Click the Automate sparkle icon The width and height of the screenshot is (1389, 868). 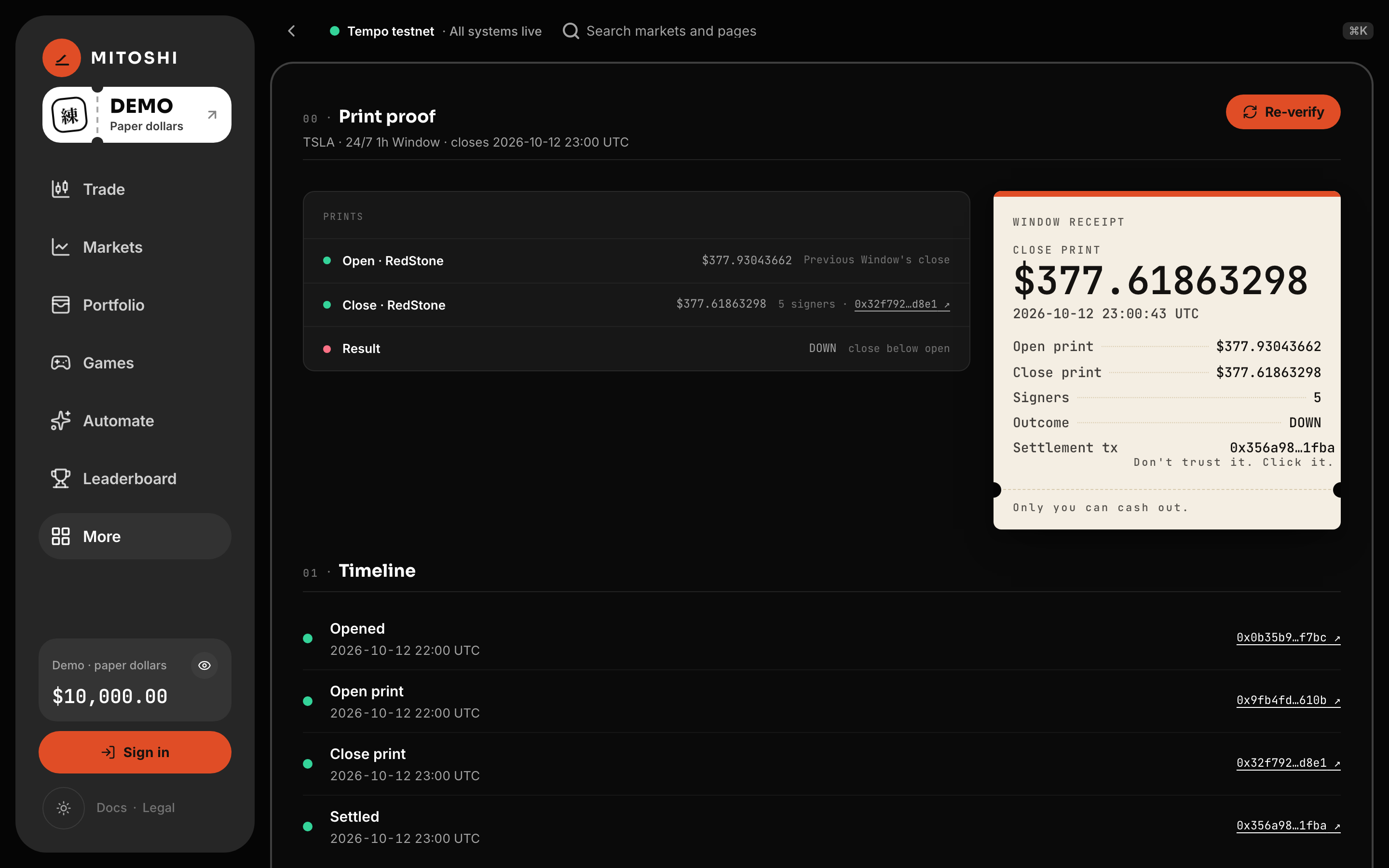point(60,421)
